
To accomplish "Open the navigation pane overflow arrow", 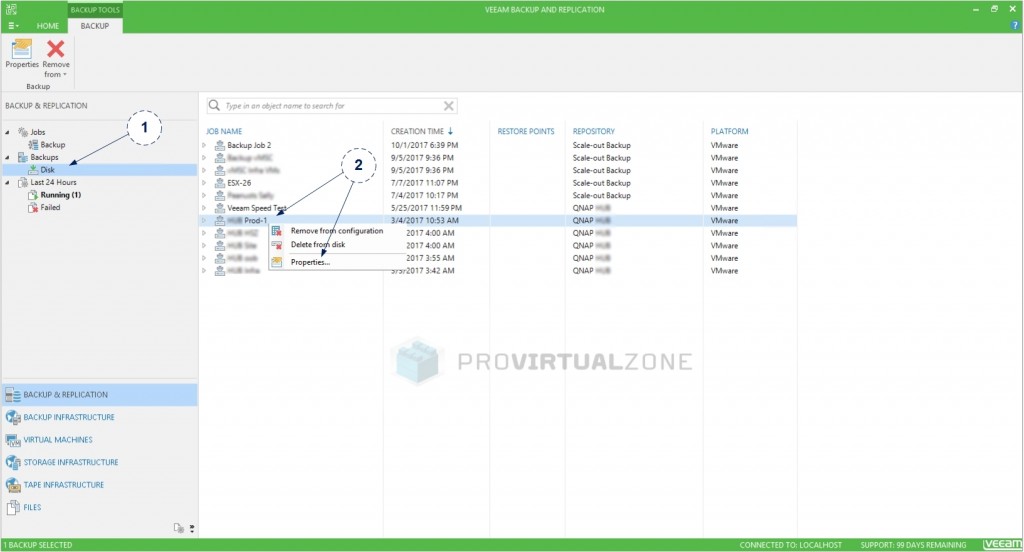I will point(192,528).
